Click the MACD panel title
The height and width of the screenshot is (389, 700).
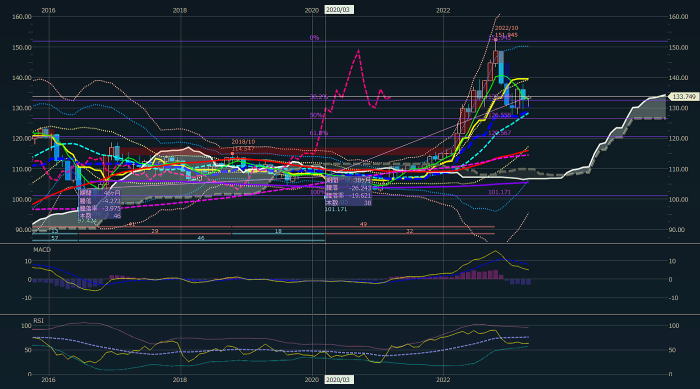pos(42,250)
